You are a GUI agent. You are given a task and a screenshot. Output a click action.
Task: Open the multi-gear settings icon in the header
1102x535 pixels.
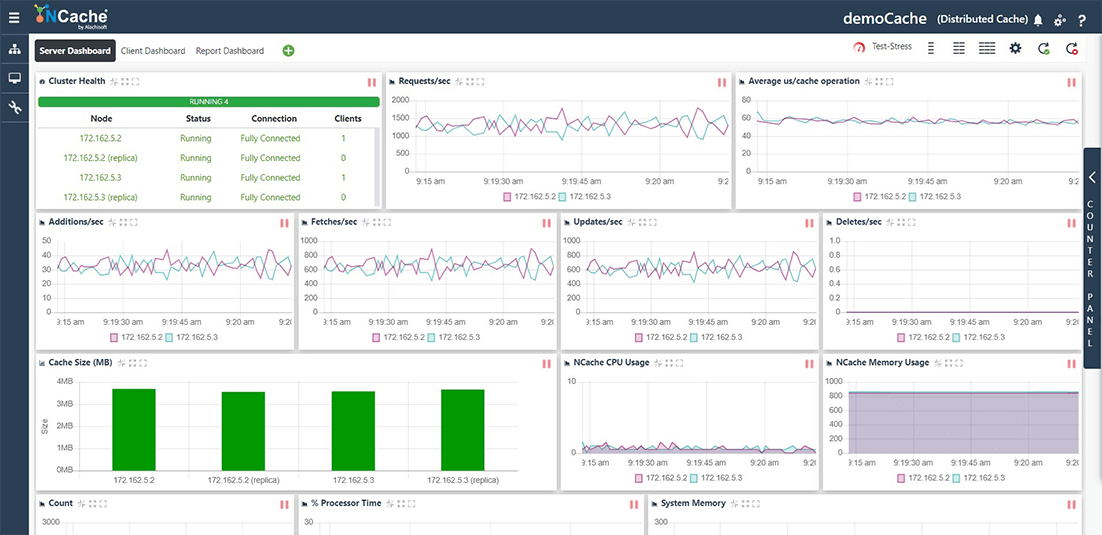pyautogui.click(x=1060, y=20)
